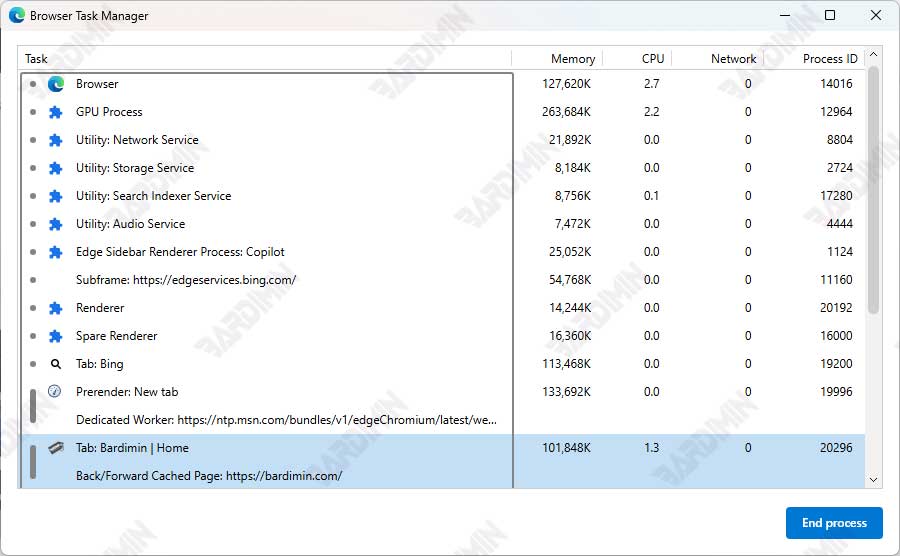This screenshot has width=900, height=556.
Task: Click the puzzle icon for Edge Sidebar Renderer Process
Action: [x=56, y=252]
